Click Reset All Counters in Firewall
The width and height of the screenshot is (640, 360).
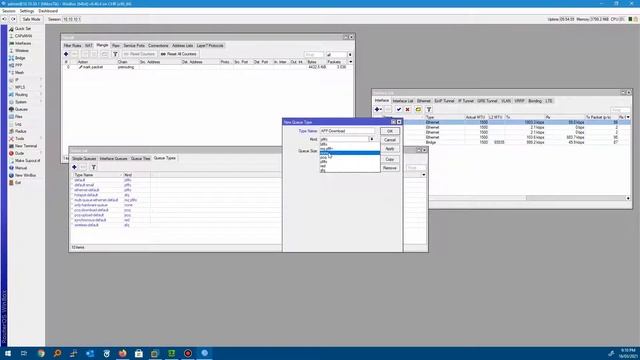click(x=178, y=54)
